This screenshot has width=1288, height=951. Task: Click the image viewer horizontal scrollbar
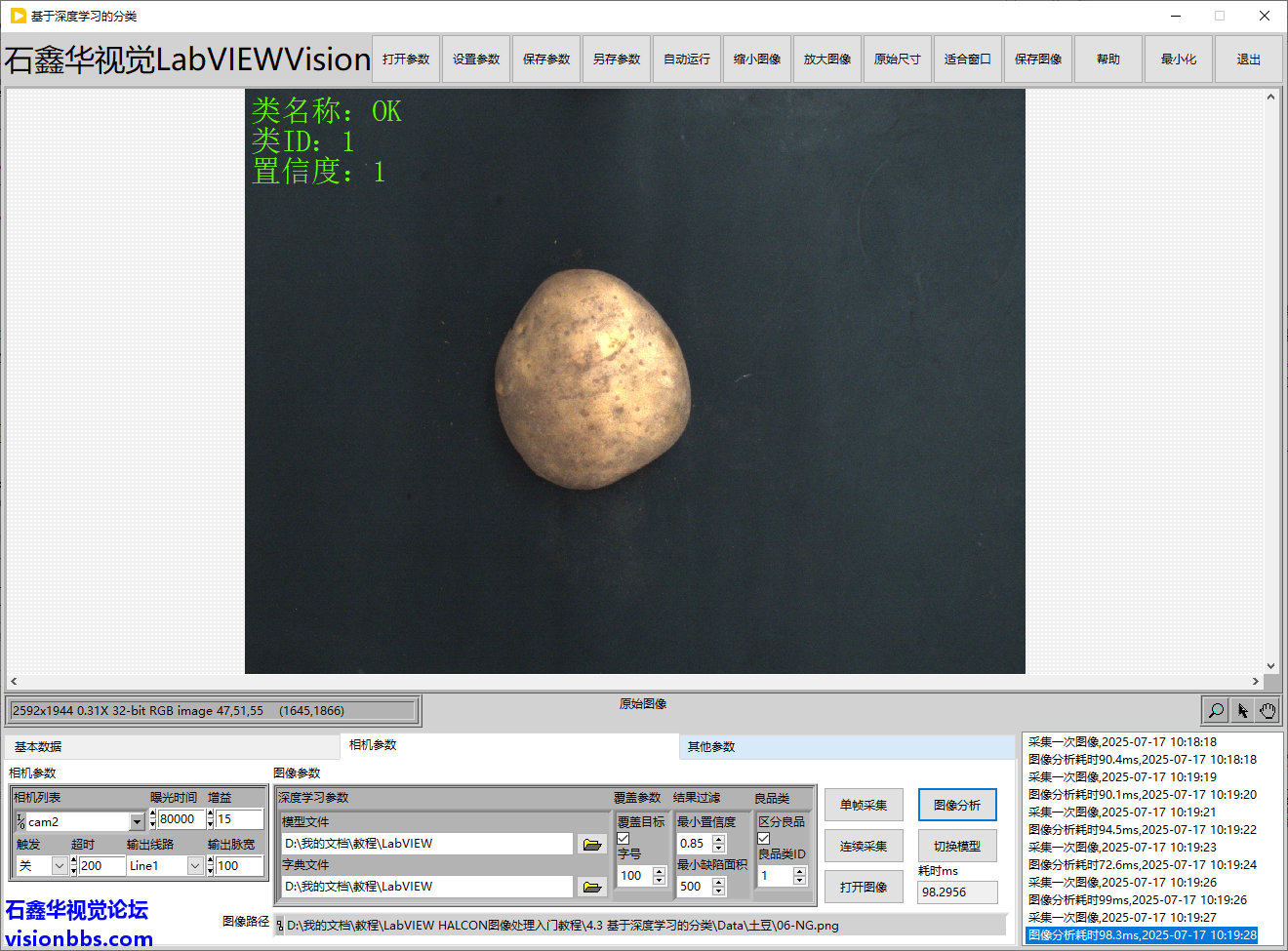pyautogui.click(x=634, y=681)
